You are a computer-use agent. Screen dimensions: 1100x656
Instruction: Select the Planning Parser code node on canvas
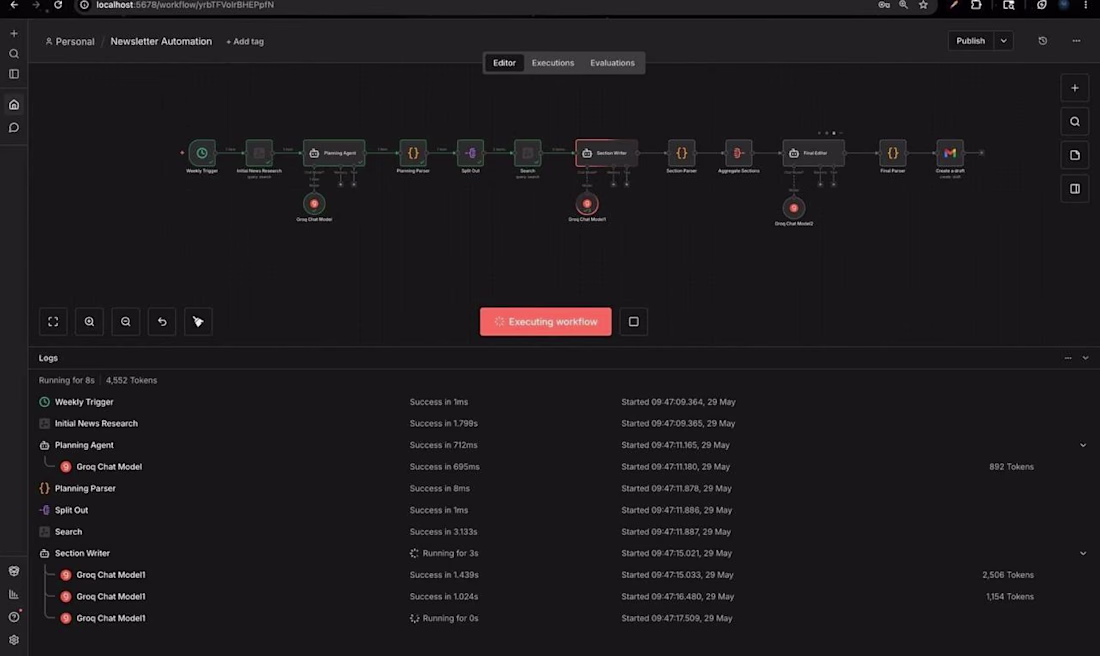[413, 153]
